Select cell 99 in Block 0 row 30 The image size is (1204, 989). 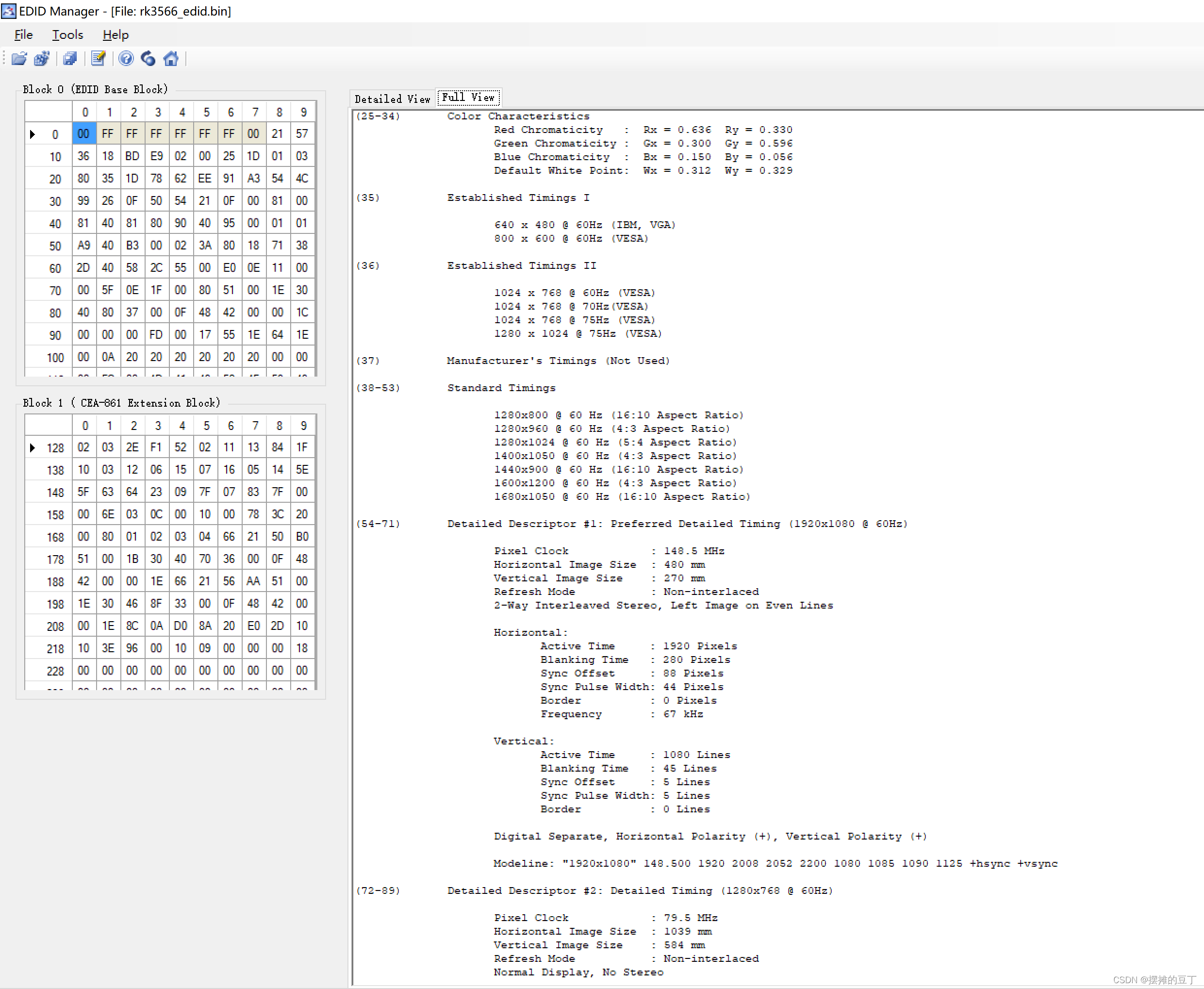click(x=84, y=200)
